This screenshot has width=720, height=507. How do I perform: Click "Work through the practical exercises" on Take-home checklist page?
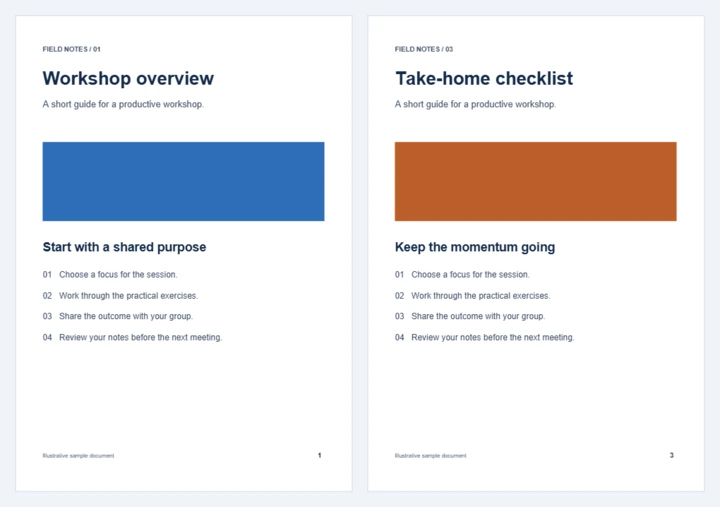472,296
